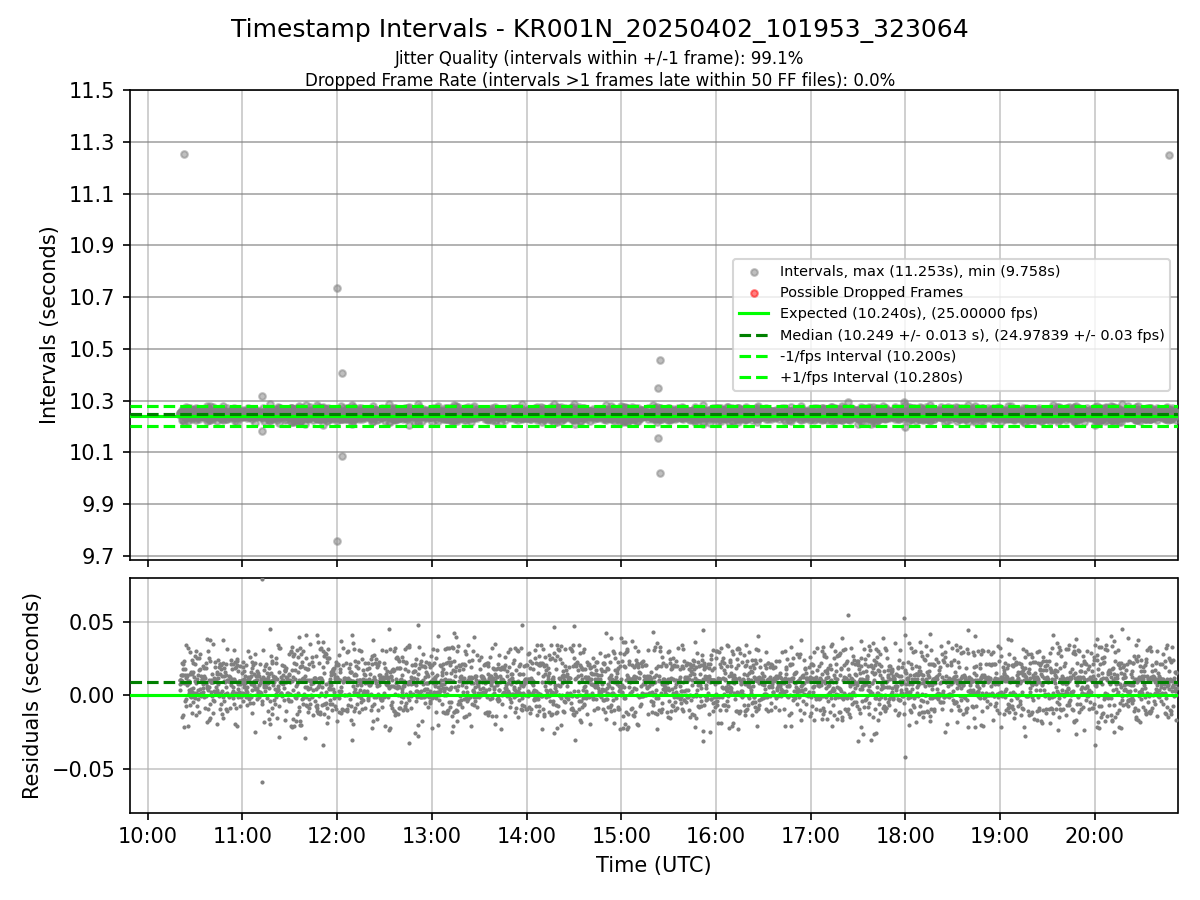
Task: Click the plot title Timestamp Intervals - KR001N_20250402_101953_323064
Action: tap(599, 29)
